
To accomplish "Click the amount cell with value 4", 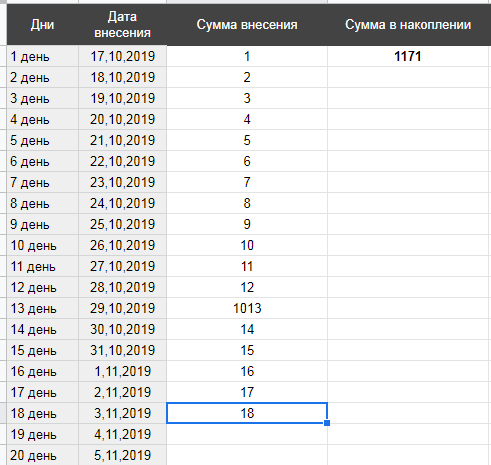I will point(247,119).
